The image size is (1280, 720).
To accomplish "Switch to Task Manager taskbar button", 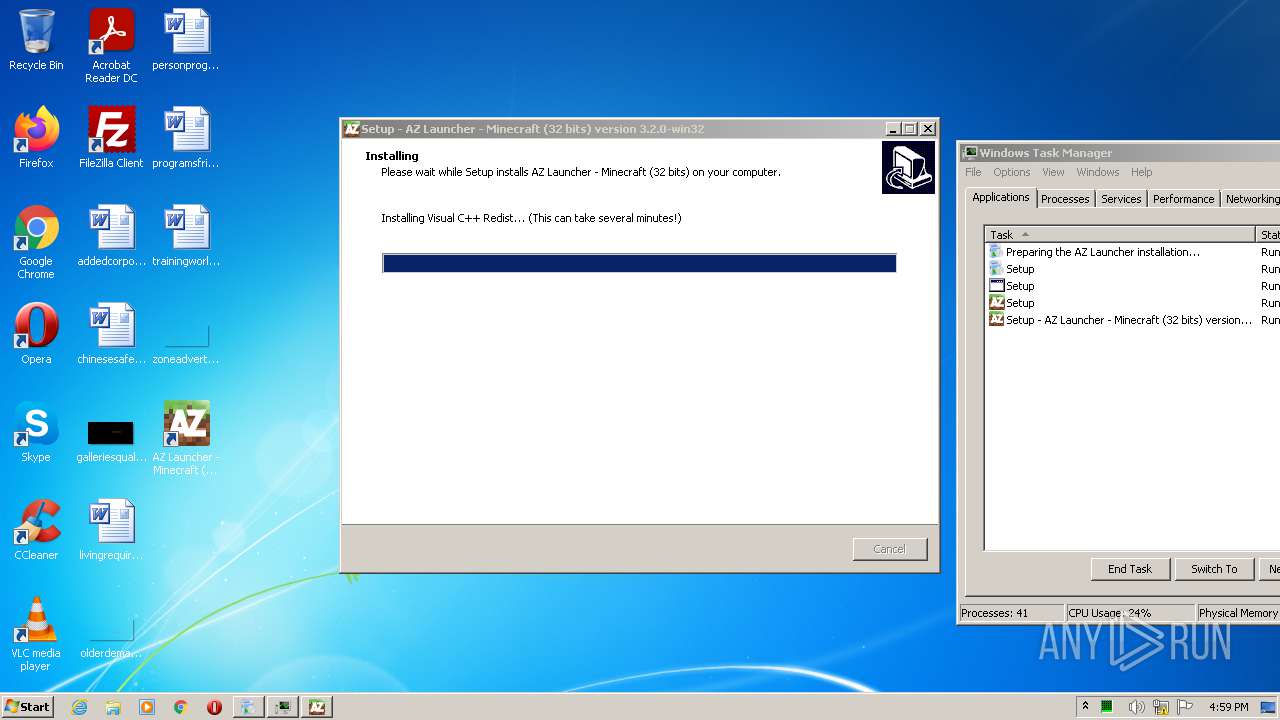I will point(283,707).
